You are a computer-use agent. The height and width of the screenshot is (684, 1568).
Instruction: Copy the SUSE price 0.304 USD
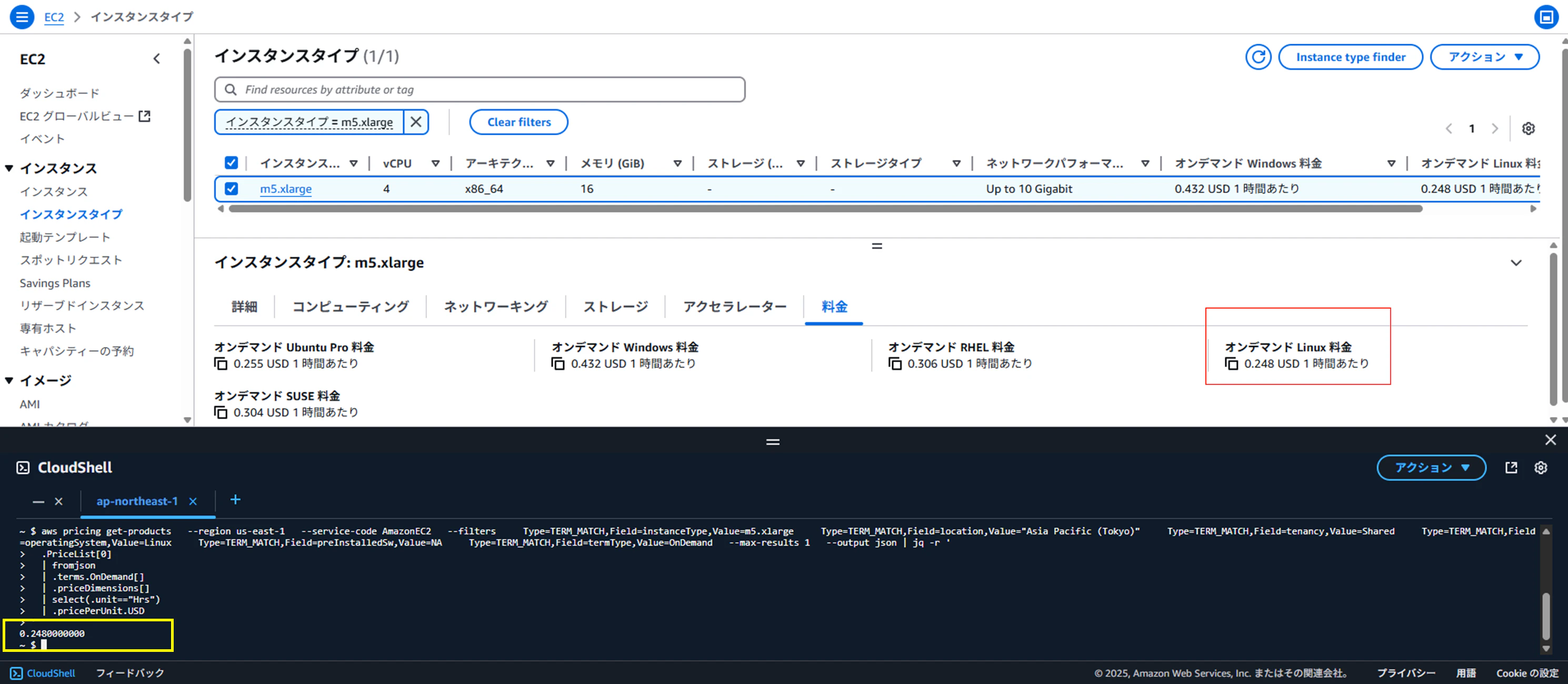click(x=221, y=412)
